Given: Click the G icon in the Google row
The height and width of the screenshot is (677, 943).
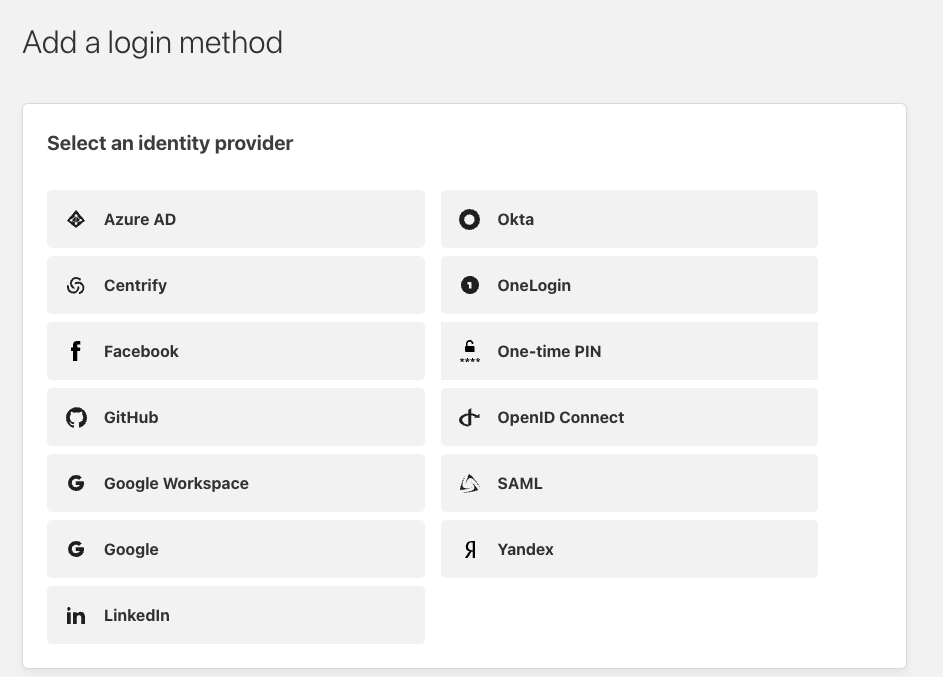Looking at the screenshot, I should [76, 550].
